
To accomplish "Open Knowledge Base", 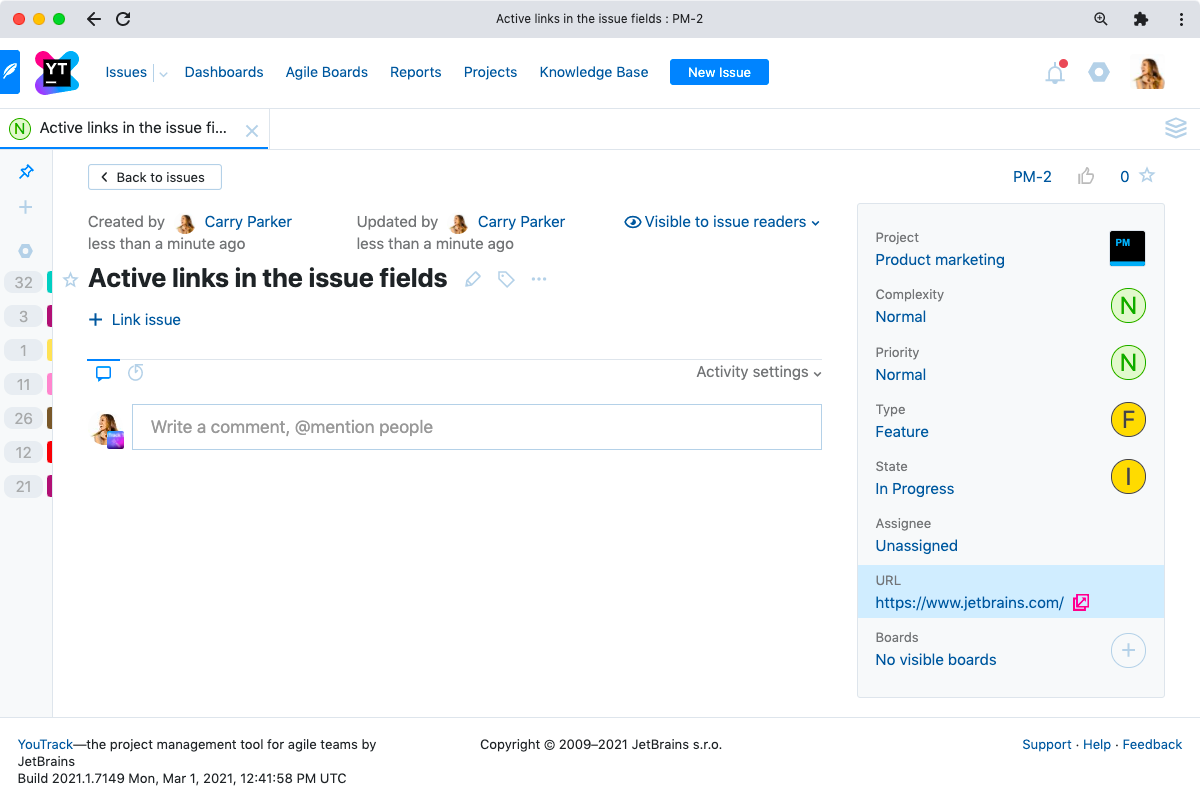I will (x=594, y=72).
